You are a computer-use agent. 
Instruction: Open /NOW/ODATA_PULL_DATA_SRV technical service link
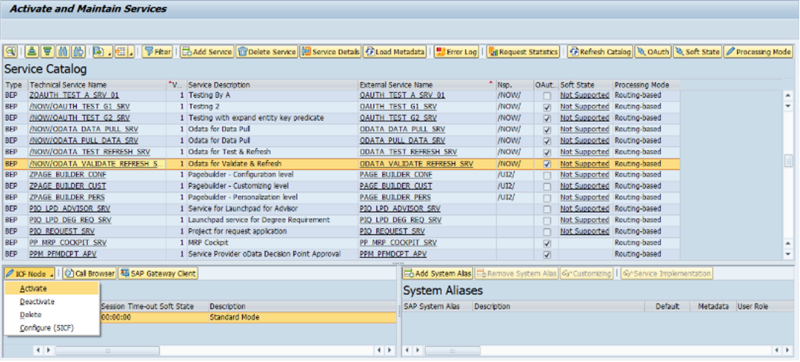click(x=84, y=140)
